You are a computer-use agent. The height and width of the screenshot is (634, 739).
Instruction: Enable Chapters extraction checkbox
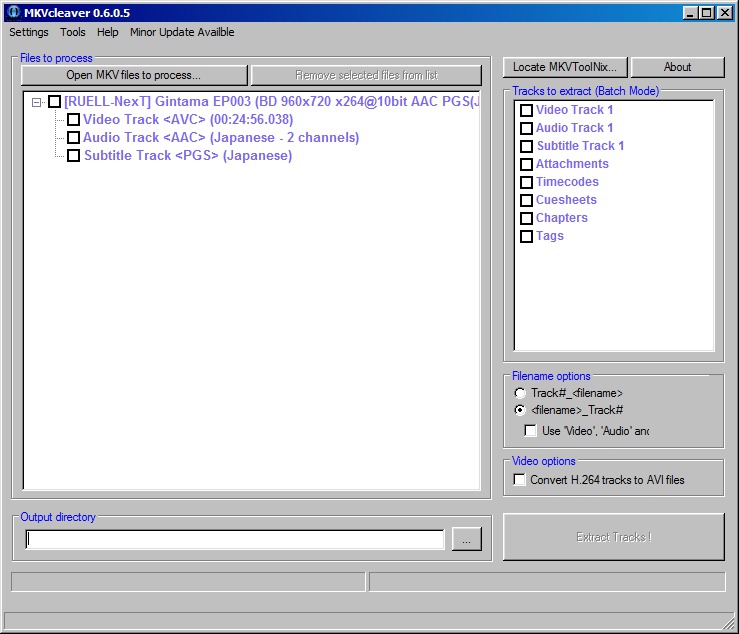(526, 218)
